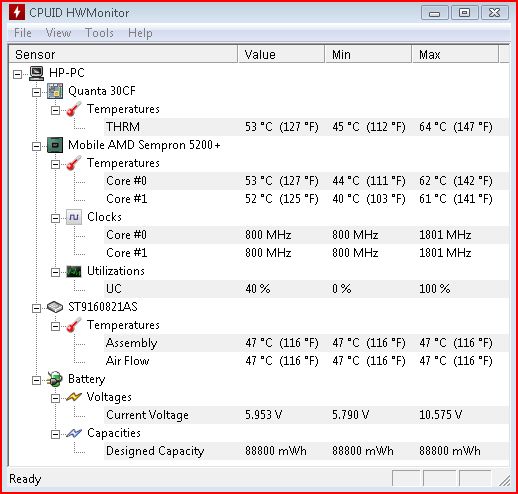Click the Clocks waveform icon

point(74,217)
